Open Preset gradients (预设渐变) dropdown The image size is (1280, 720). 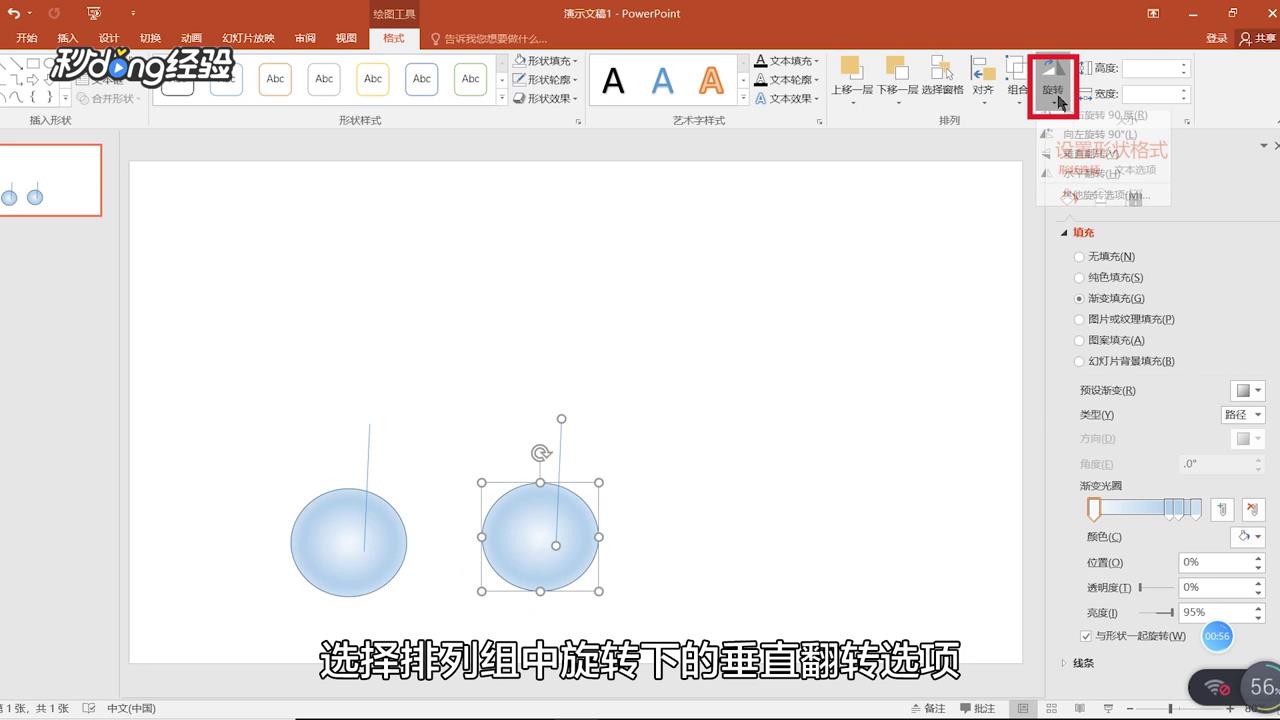point(1247,390)
